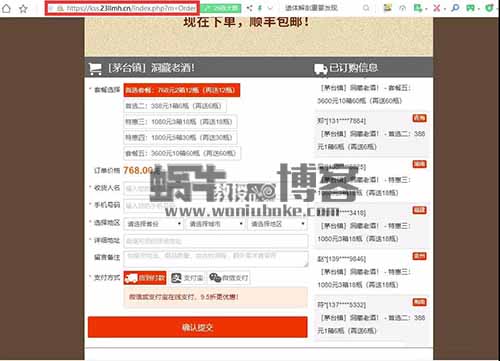This screenshot has height=361, width=500.
Task: Go to browser home page icon
Action: point(6,8)
